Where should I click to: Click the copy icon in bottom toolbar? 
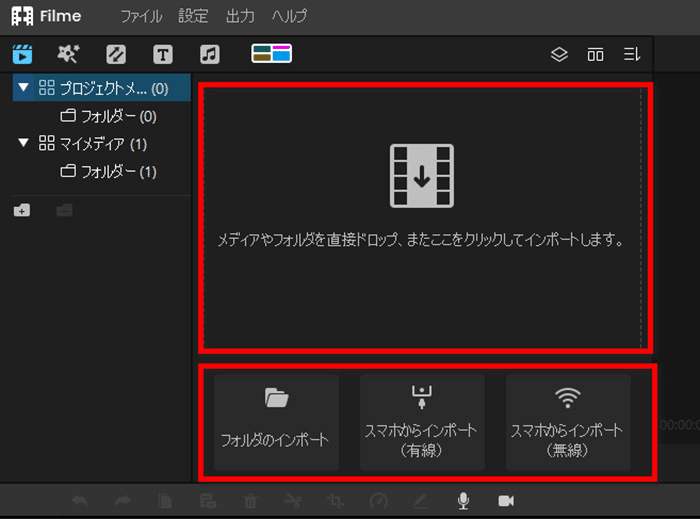(165, 501)
